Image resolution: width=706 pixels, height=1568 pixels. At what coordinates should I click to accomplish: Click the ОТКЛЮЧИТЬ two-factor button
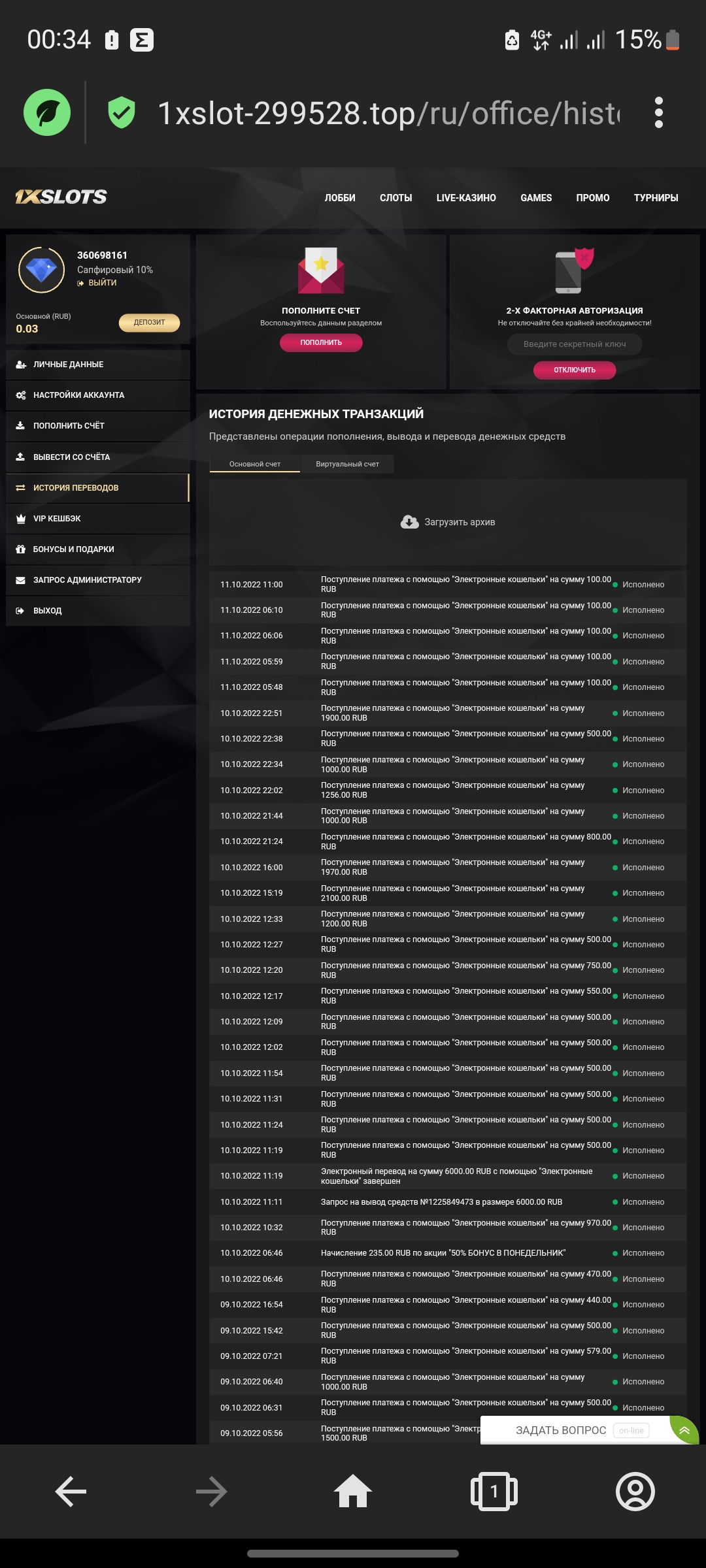[x=575, y=370]
